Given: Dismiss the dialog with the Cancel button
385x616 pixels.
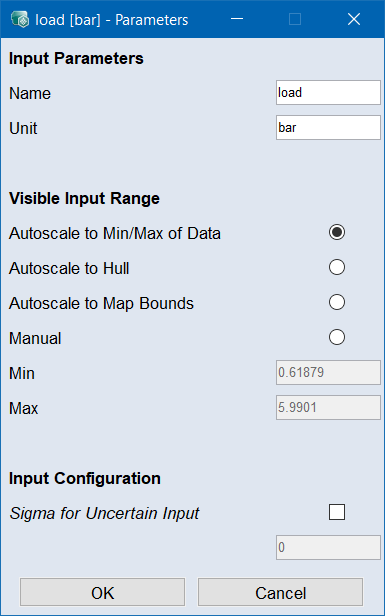Looking at the screenshot, I should (x=280, y=592).
